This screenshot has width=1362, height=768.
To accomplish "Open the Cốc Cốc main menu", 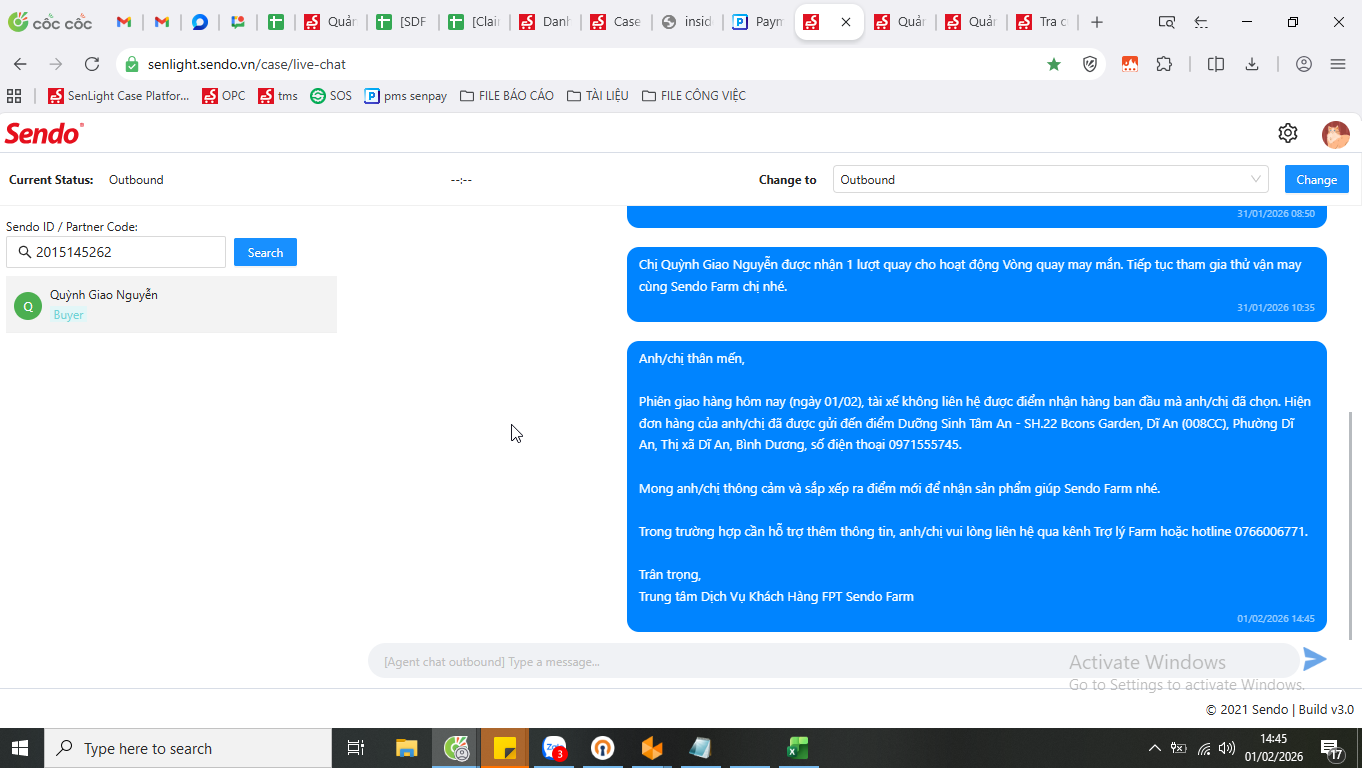I will pyautogui.click(x=1338, y=64).
